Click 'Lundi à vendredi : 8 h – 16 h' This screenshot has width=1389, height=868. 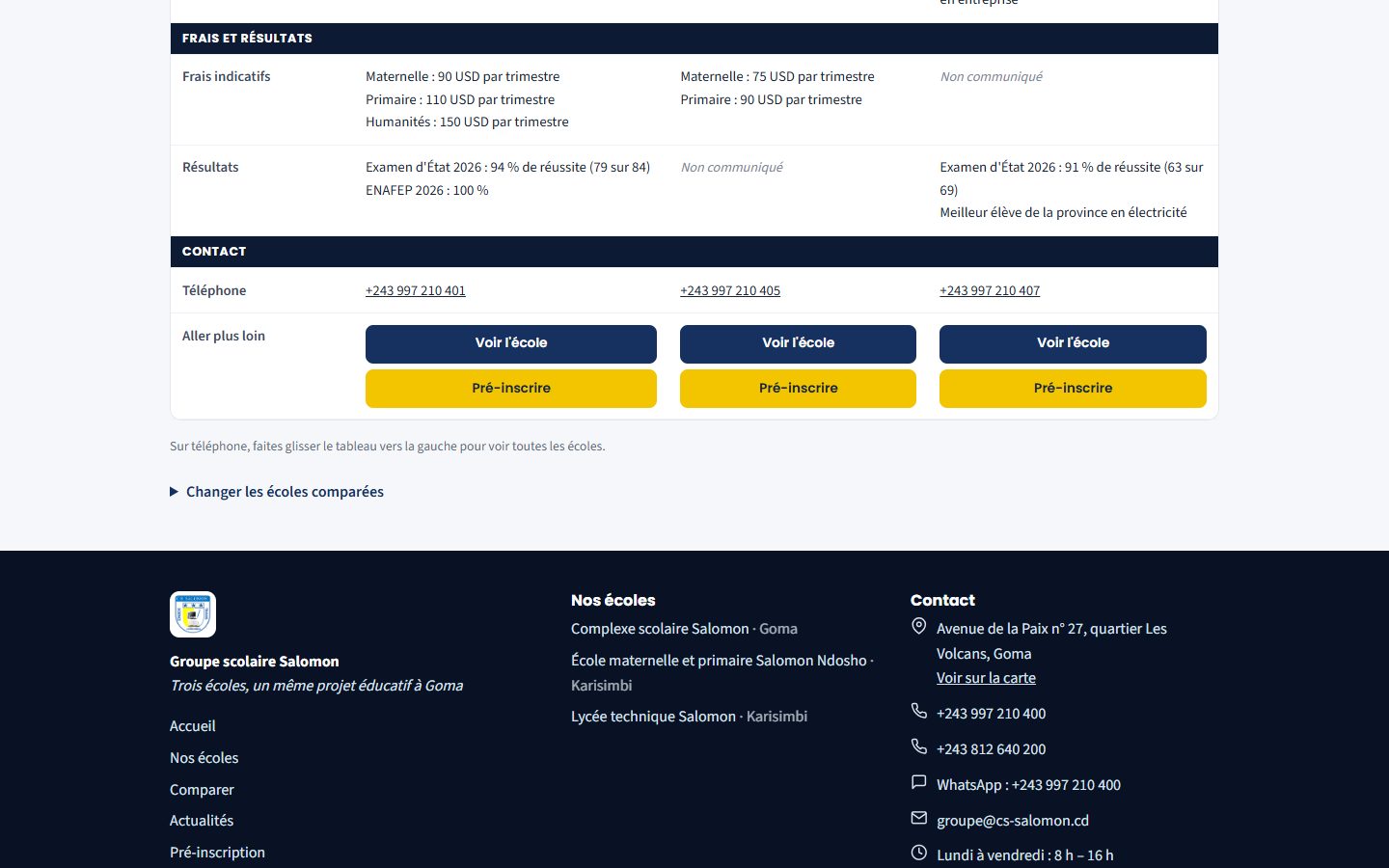(x=1025, y=855)
